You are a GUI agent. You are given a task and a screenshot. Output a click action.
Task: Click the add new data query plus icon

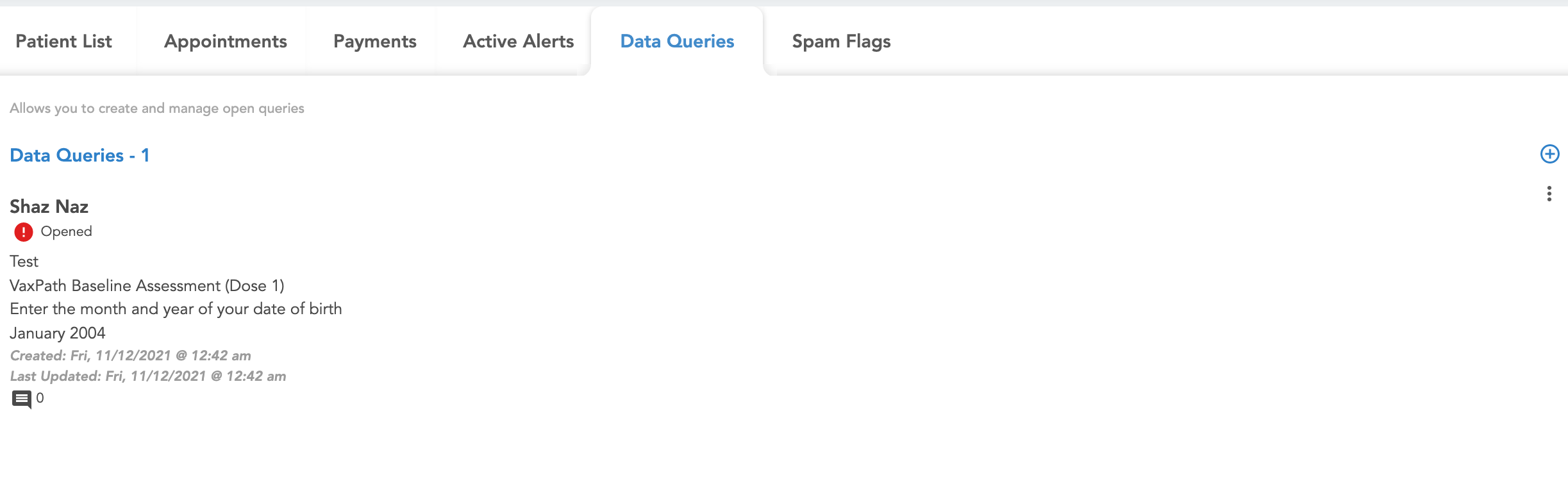pos(1549,154)
